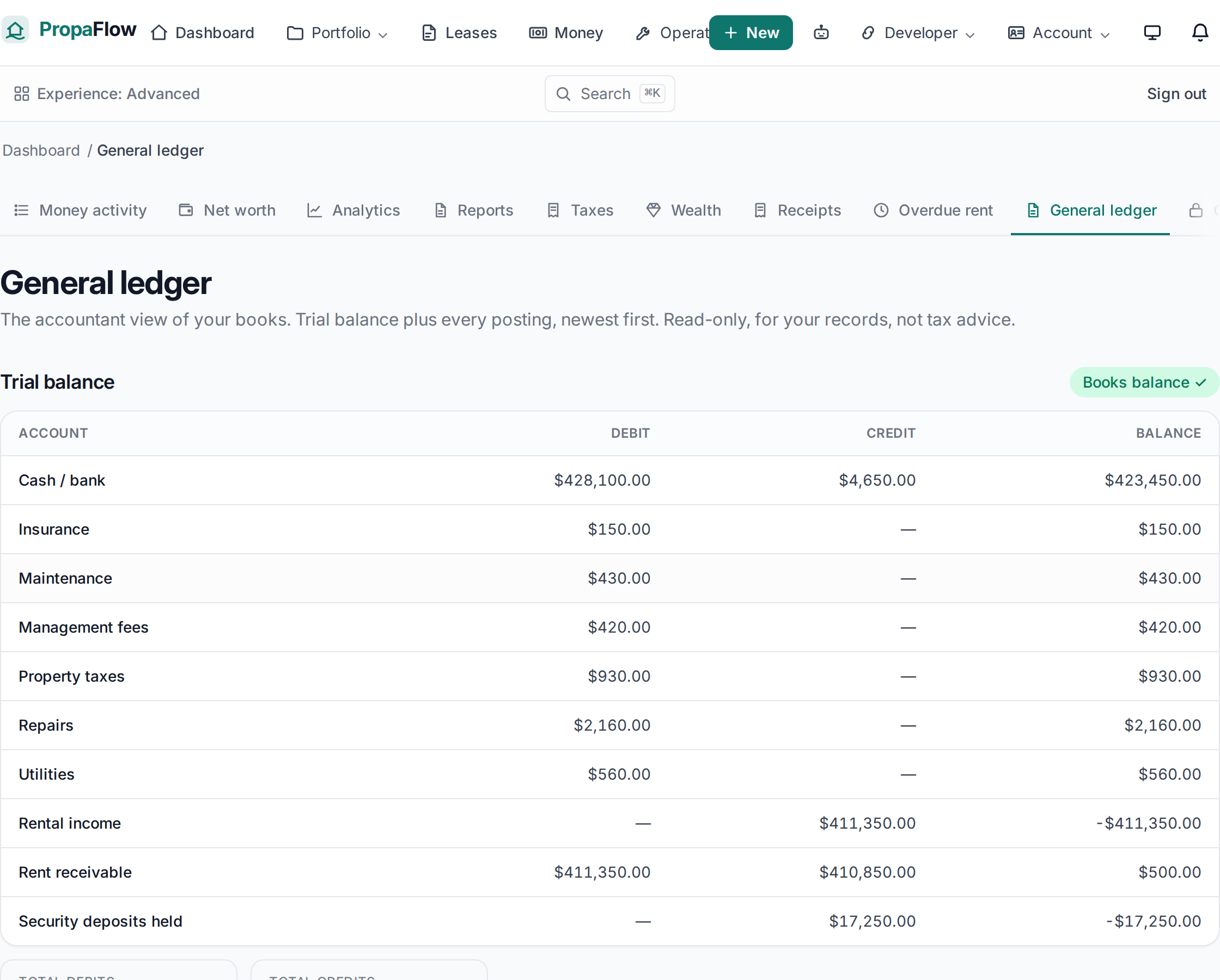This screenshot has width=1220, height=980.
Task: Open the Receipts tab
Action: point(797,211)
